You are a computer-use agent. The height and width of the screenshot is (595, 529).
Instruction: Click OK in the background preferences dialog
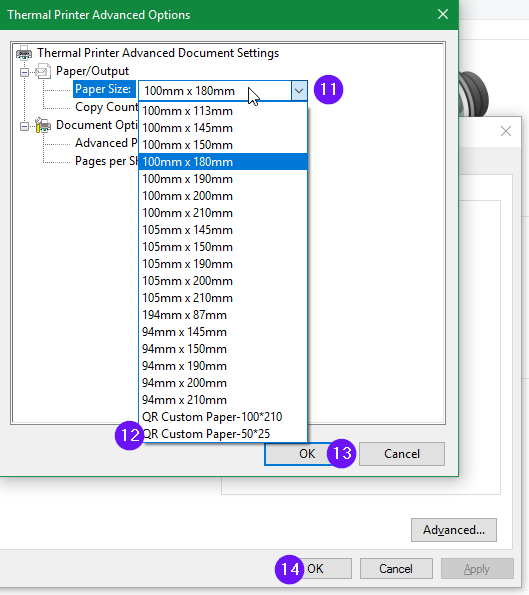[315, 568]
